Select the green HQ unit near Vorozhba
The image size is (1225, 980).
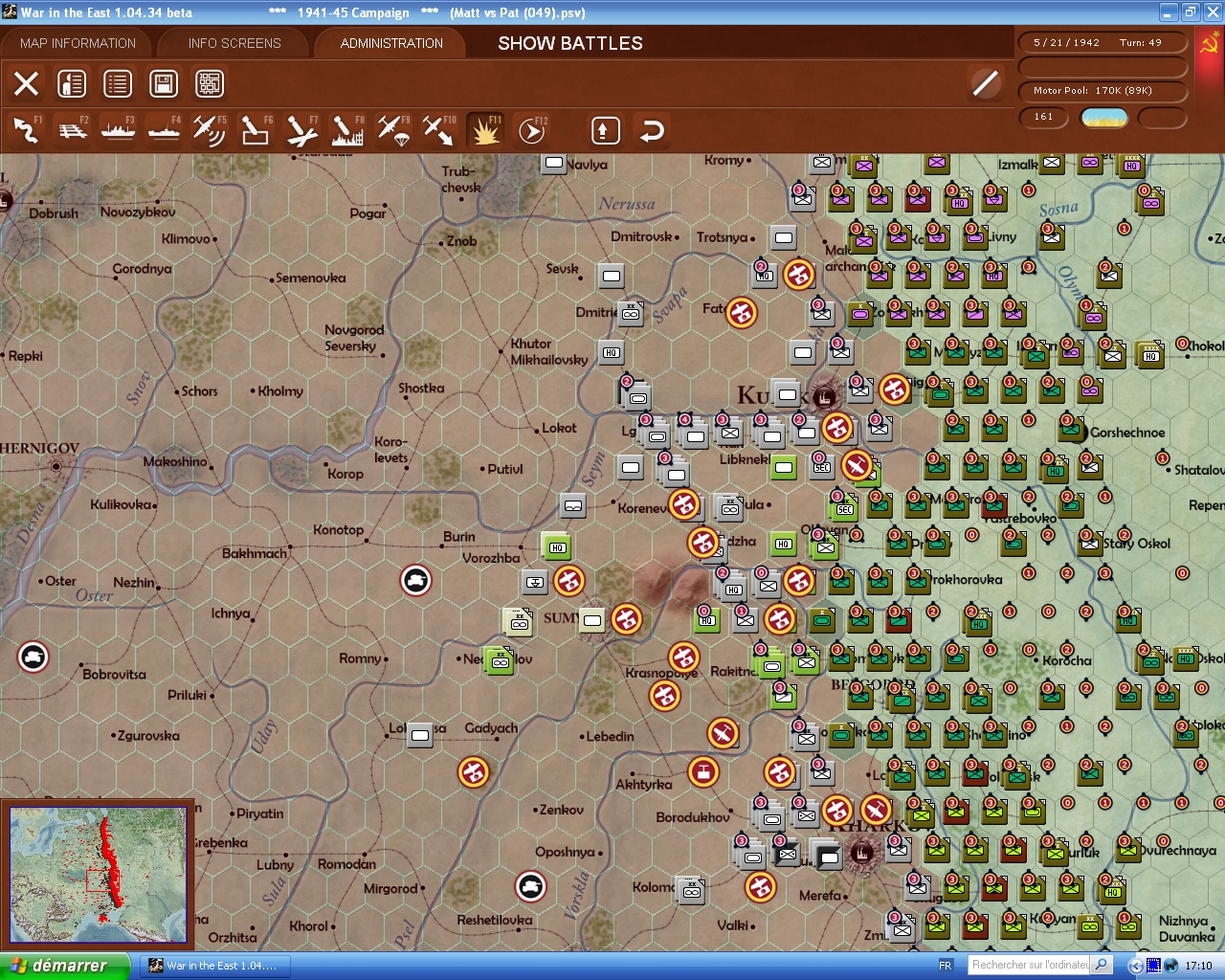click(x=558, y=546)
